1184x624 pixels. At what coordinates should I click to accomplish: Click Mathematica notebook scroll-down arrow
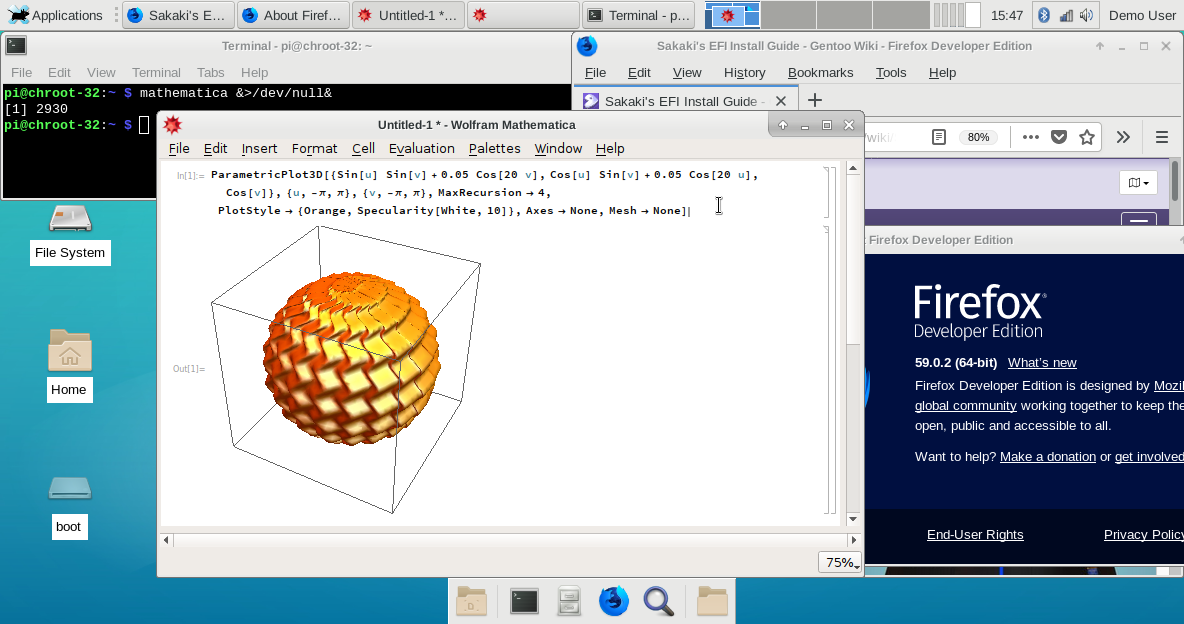[x=853, y=518]
